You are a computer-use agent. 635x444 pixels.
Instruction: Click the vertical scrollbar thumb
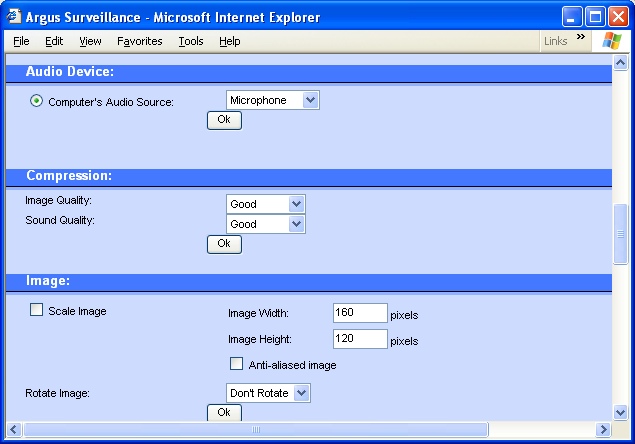(x=620, y=234)
